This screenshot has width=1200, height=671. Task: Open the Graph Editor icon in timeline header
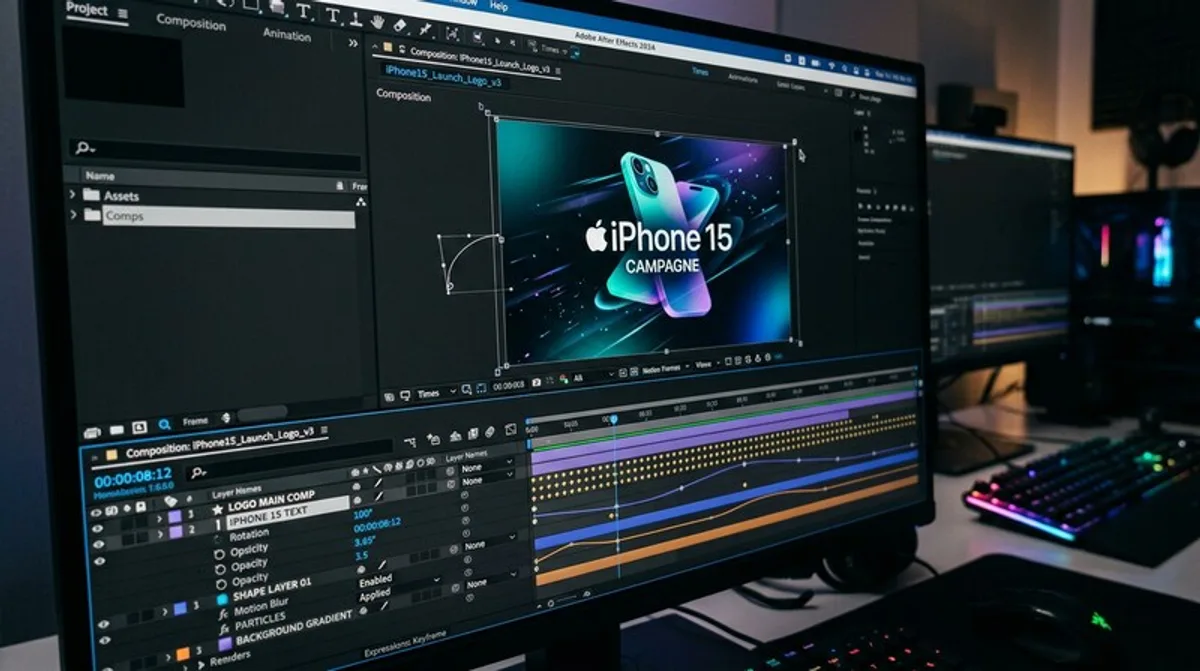[x=511, y=429]
